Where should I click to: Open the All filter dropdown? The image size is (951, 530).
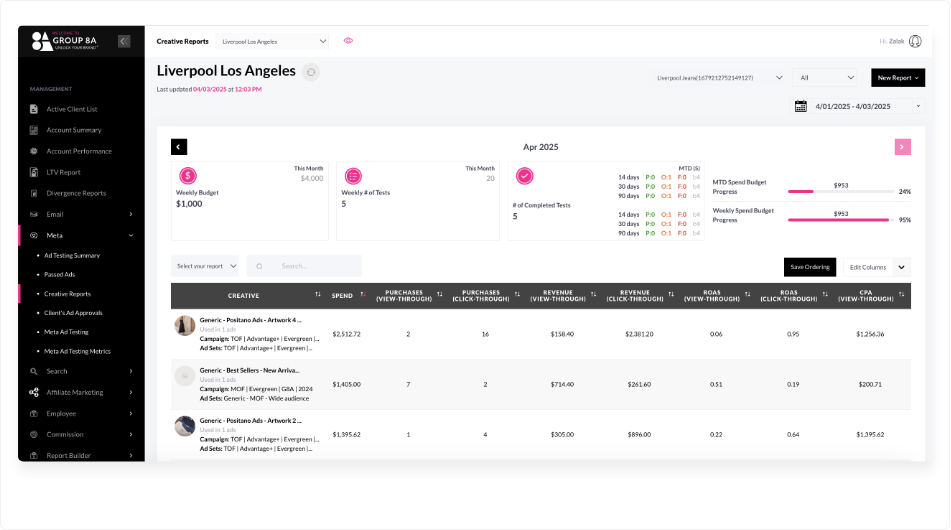point(825,78)
